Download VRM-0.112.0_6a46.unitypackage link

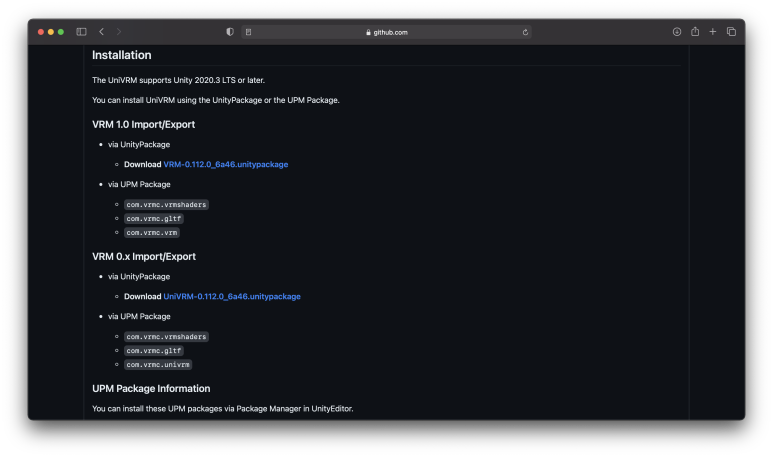pos(226,164)
